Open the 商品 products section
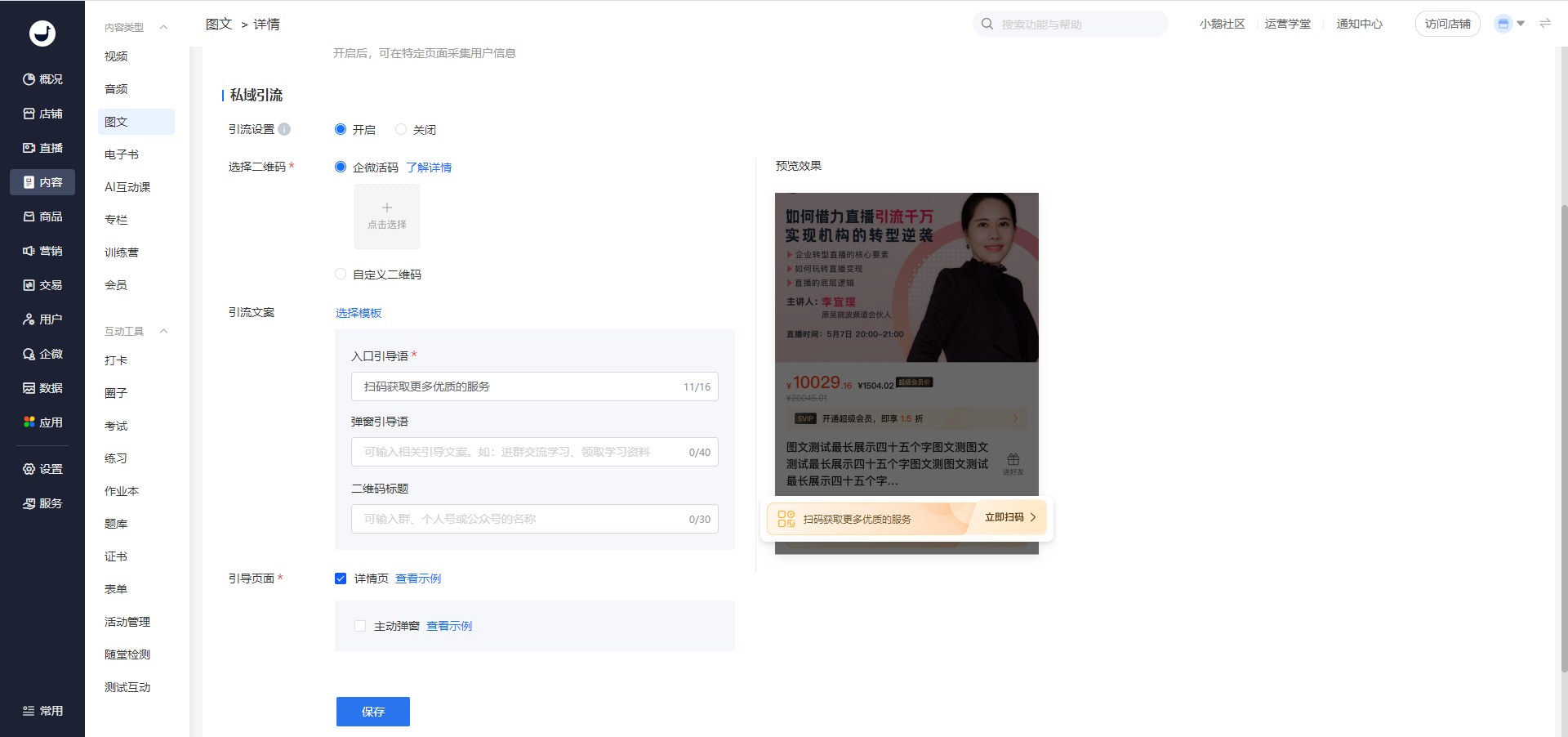This screenshot has width=1568, height=737. 42,217
